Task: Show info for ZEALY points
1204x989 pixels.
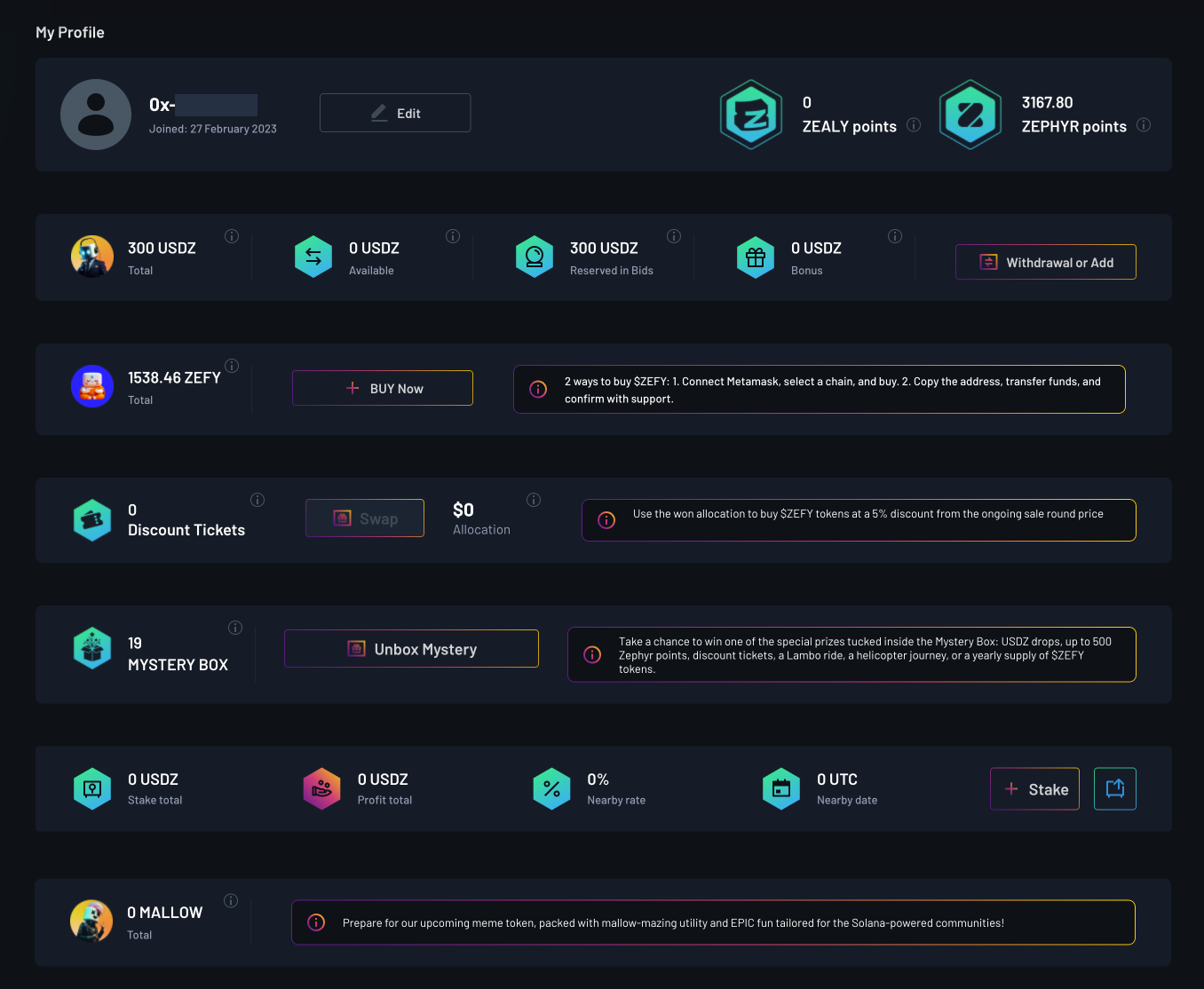Action: coord(914,125)
